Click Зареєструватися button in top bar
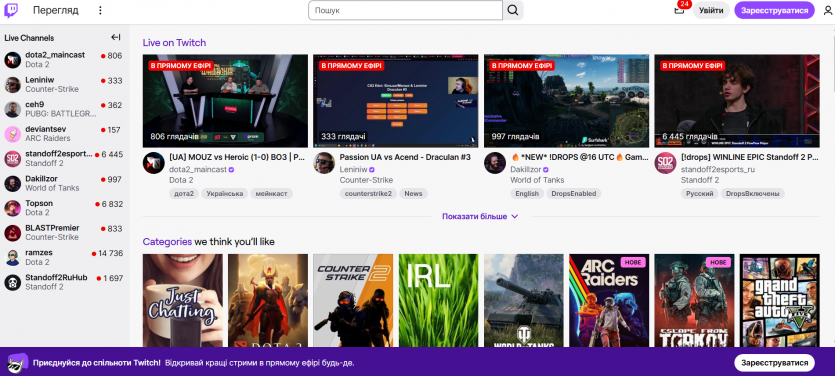835x376 pixels. [774, 10]
